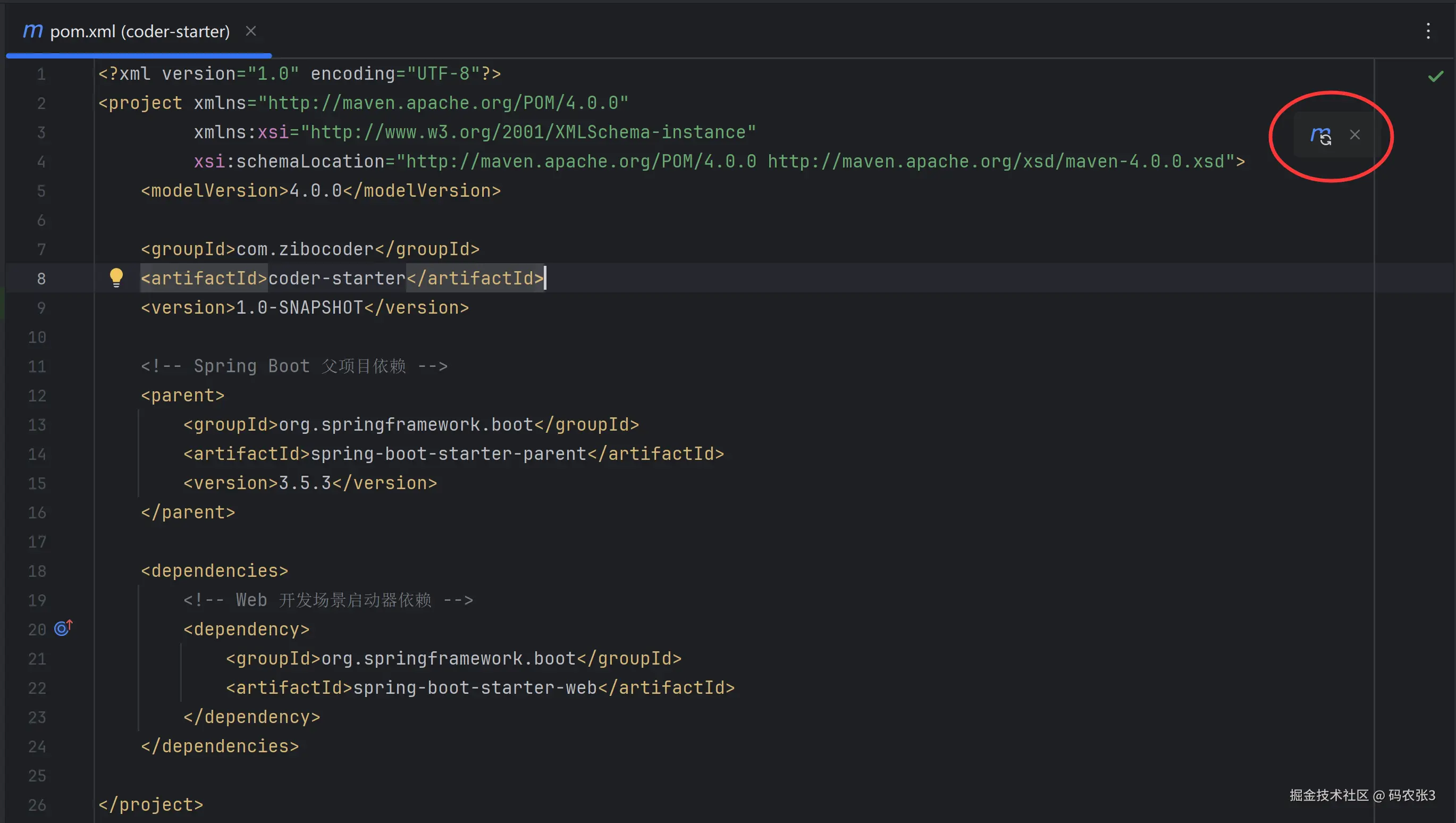Click the Maven icon in pom.xml tab
The width and height of the screenshot is (1456, 823).
click(x=33, y=31)
